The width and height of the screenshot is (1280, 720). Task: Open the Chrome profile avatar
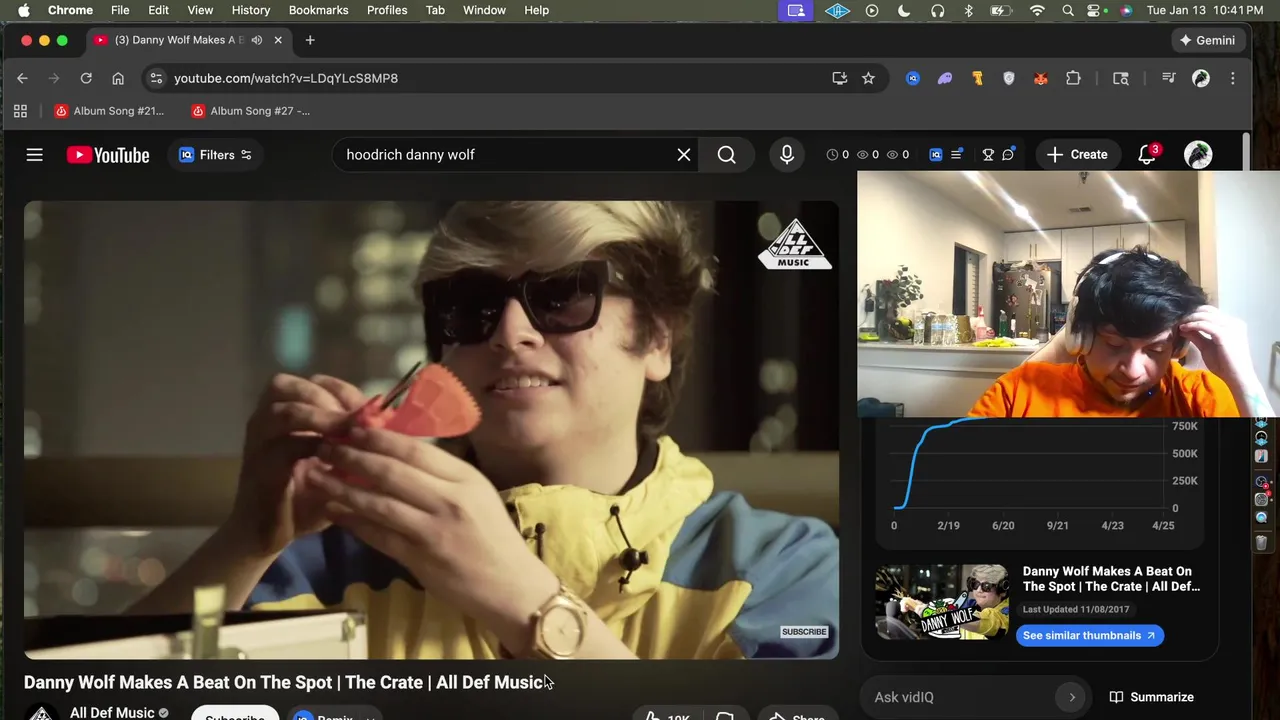[x=1201, y=78]
